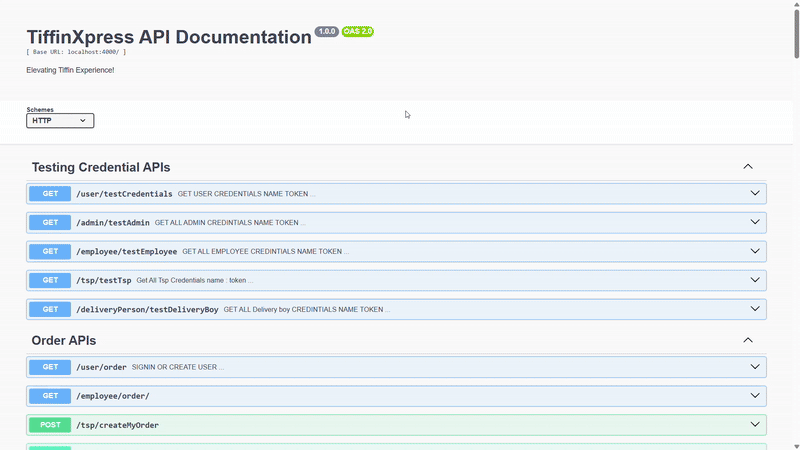Click GET badge for /user/testCredentials
This screenshot has width=800, height=450.
pos(50,194)
